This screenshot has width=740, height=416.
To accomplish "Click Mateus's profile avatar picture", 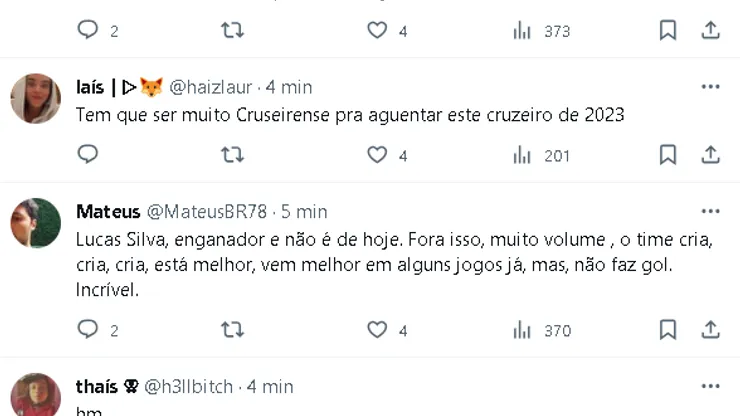I will point(36,223).
